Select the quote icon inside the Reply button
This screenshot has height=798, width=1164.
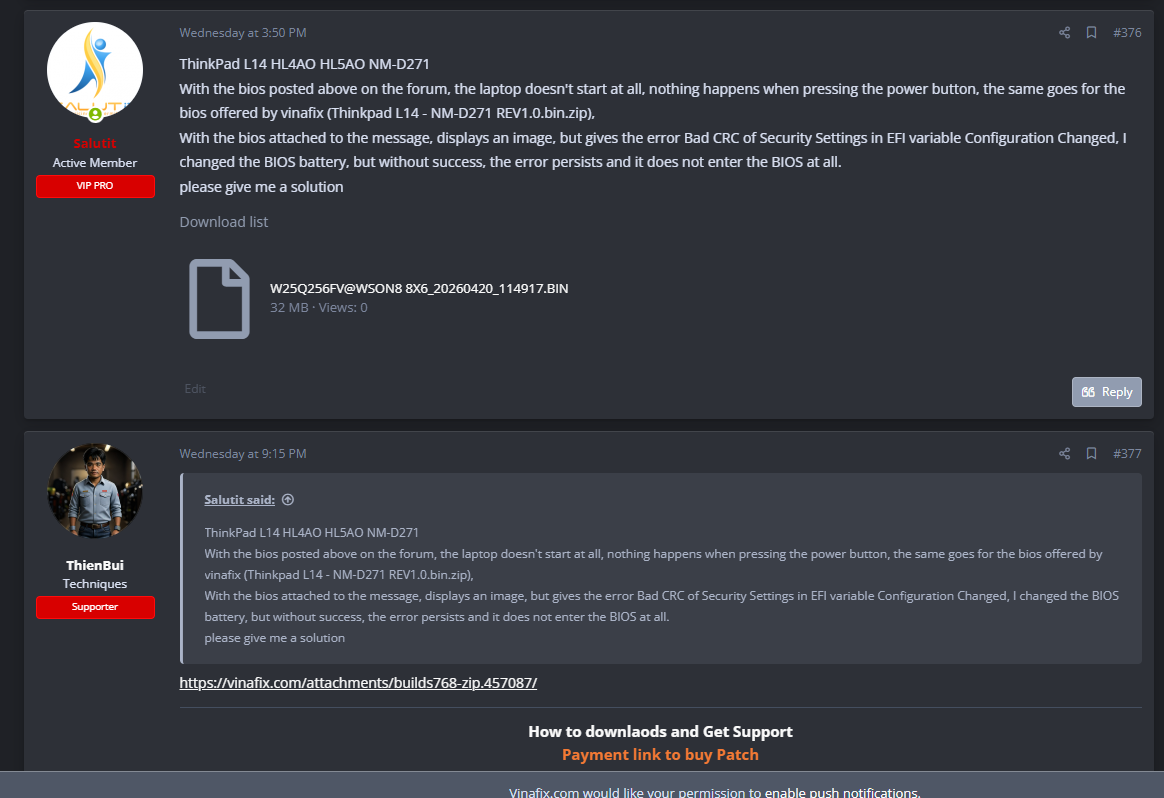click(x=1087, y=392)
